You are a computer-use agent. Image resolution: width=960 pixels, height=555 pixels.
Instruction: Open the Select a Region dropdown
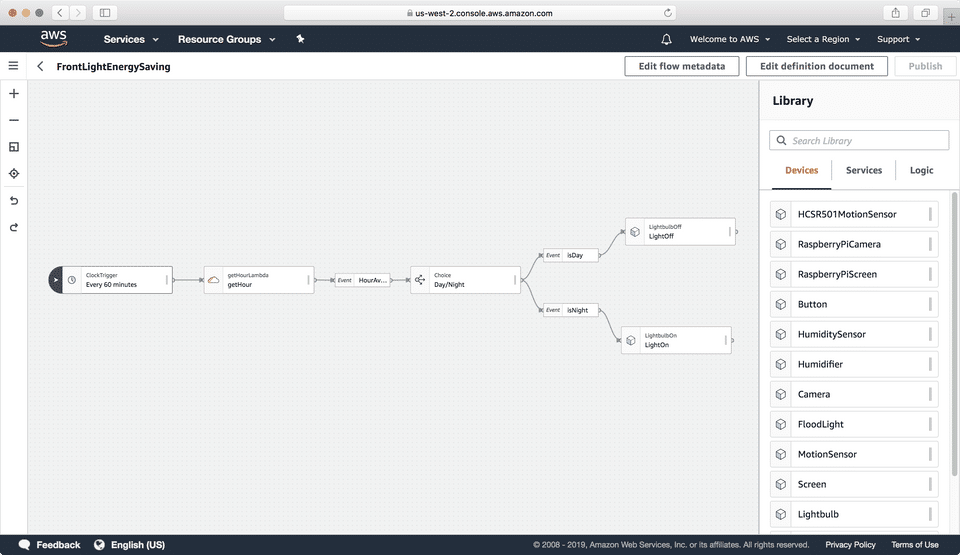coord(823,39)
